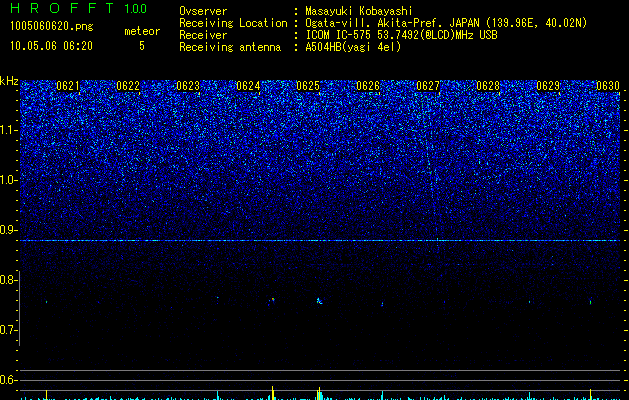Click the Ovserver label
This screenshot has width=629, height=400.
[x=203, y=11]
